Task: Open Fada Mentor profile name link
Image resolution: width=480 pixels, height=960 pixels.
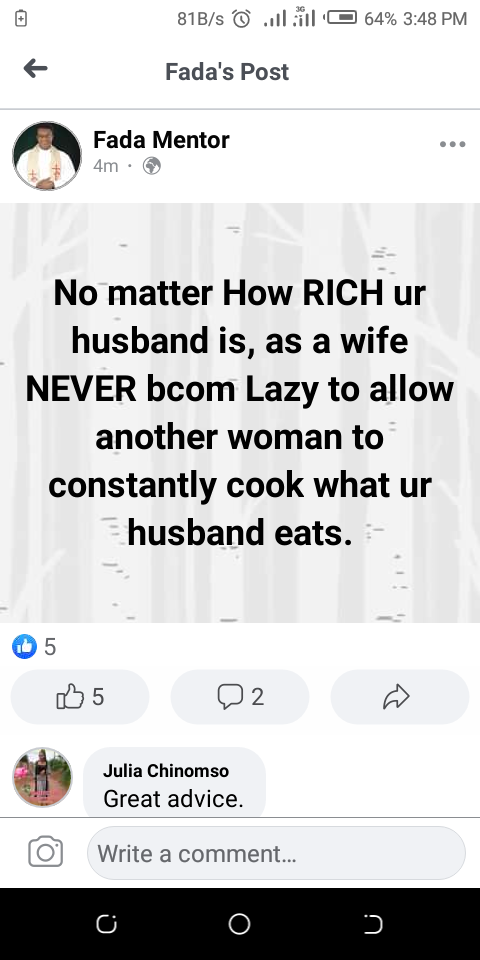Action: click(161, 140)
